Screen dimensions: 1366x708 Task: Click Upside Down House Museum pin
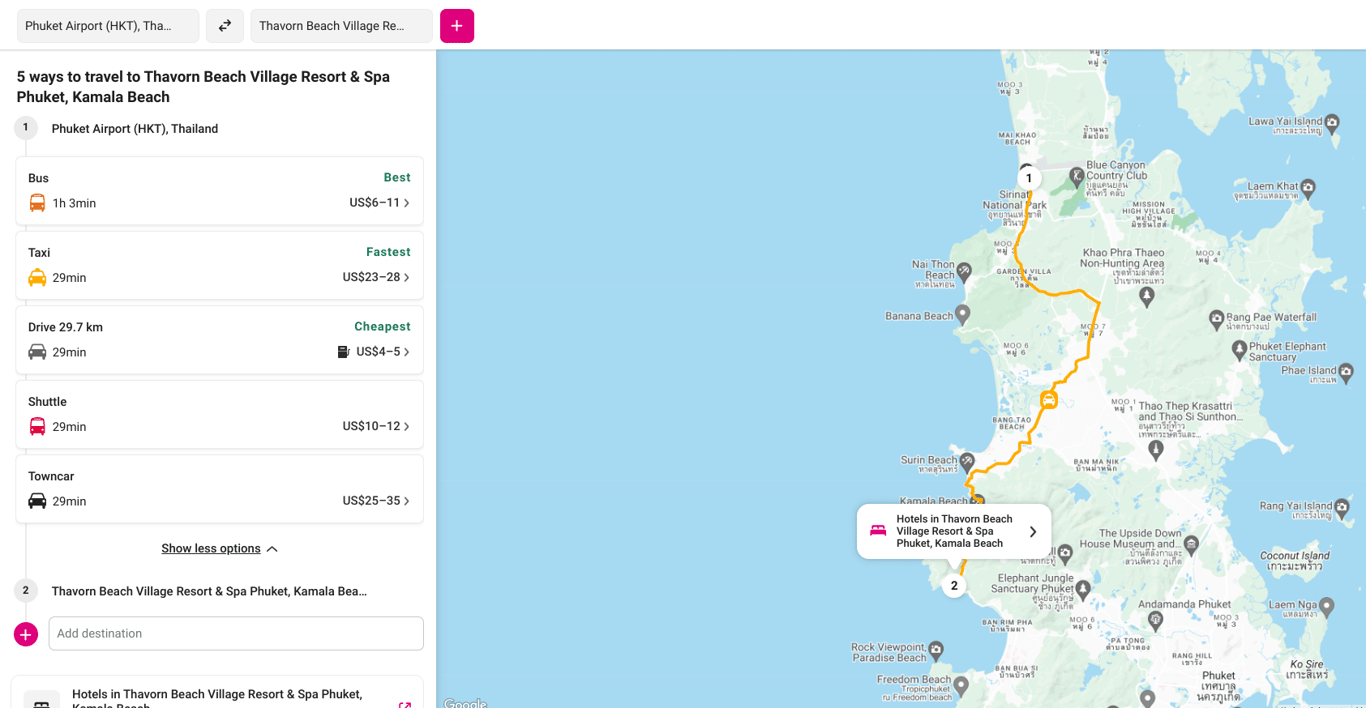click(x=1191, y=544)
